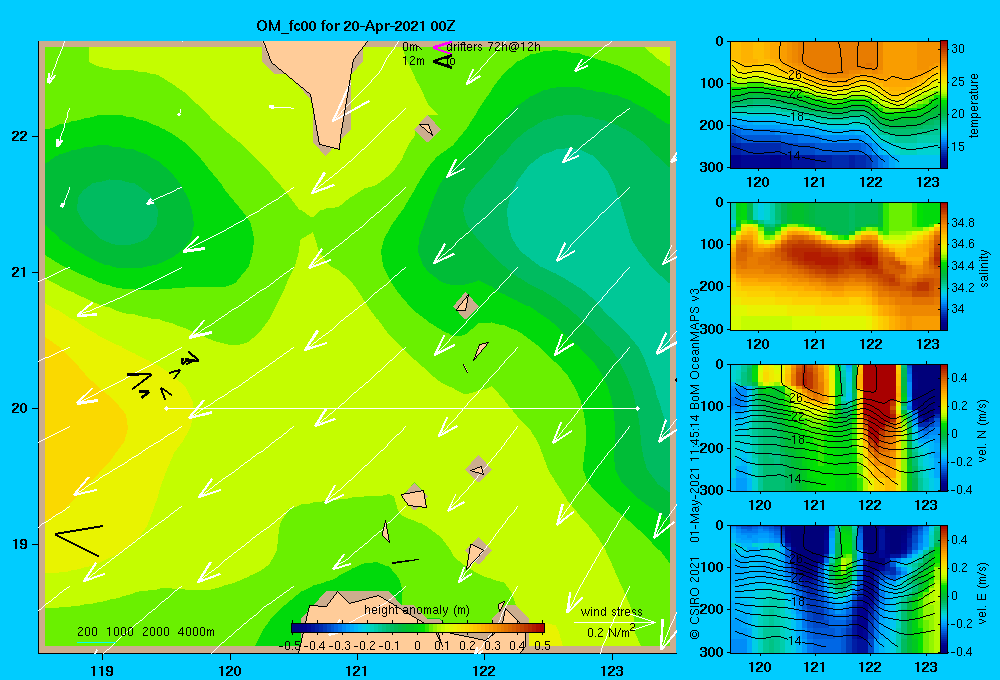Click the '200 1000 2000 4000m' depth contour legend
This screenshot has width=1000, height=680.
(x=145, y=632)
